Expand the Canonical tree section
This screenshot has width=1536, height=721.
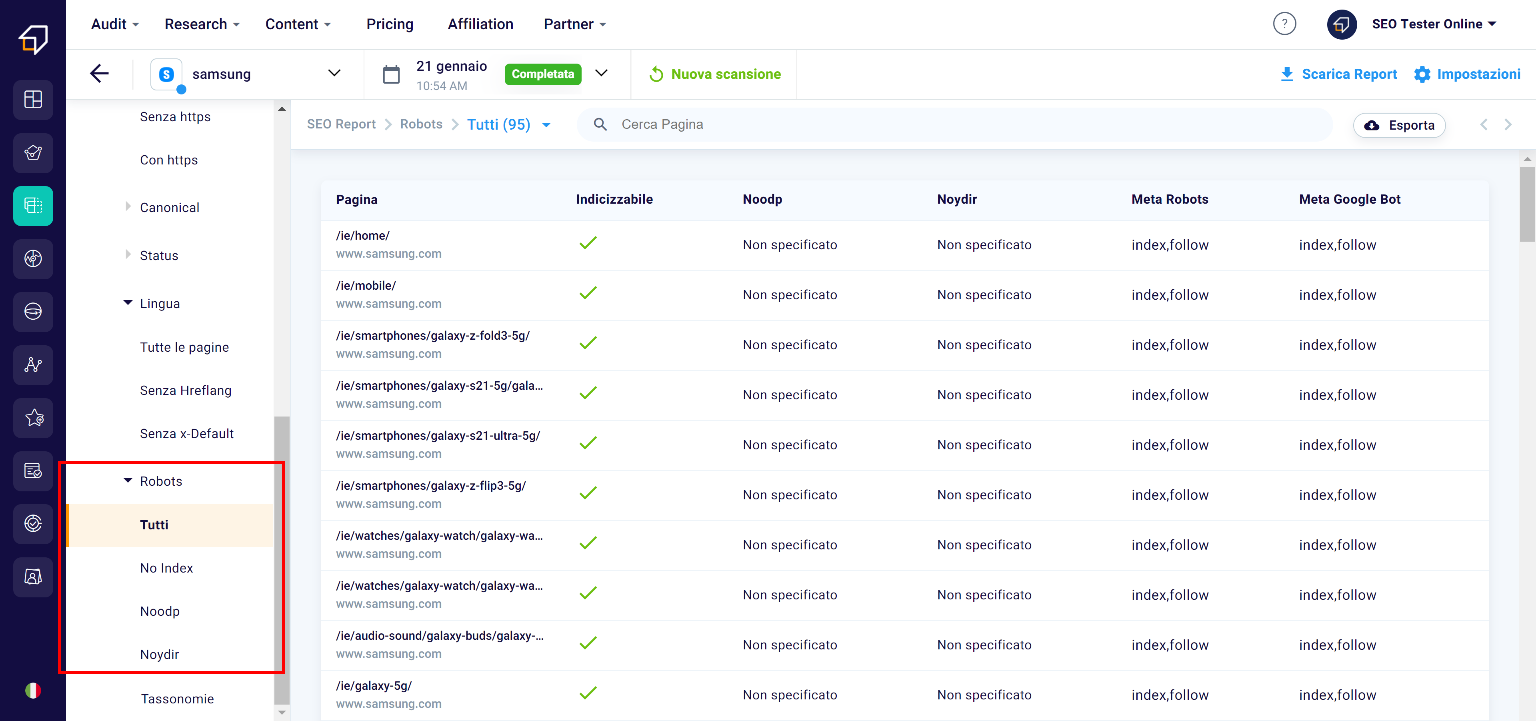(128, 207)
